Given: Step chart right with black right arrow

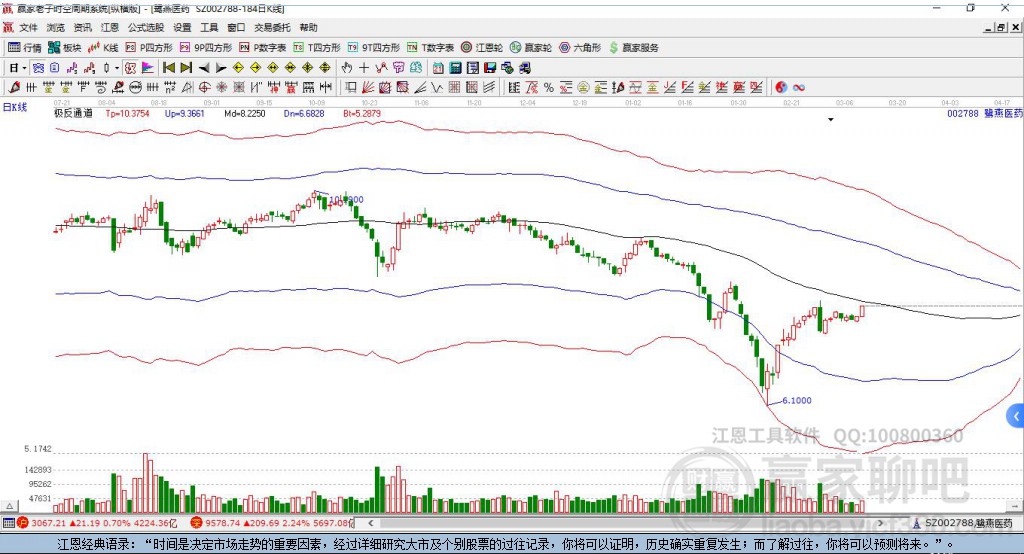Looking at the screenshot, I should tap(221, 68).
